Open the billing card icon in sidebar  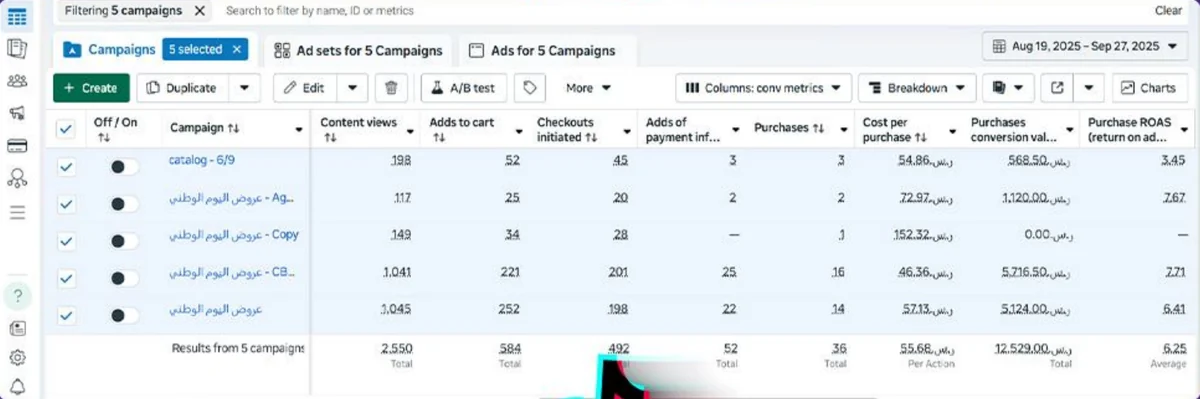17,146
